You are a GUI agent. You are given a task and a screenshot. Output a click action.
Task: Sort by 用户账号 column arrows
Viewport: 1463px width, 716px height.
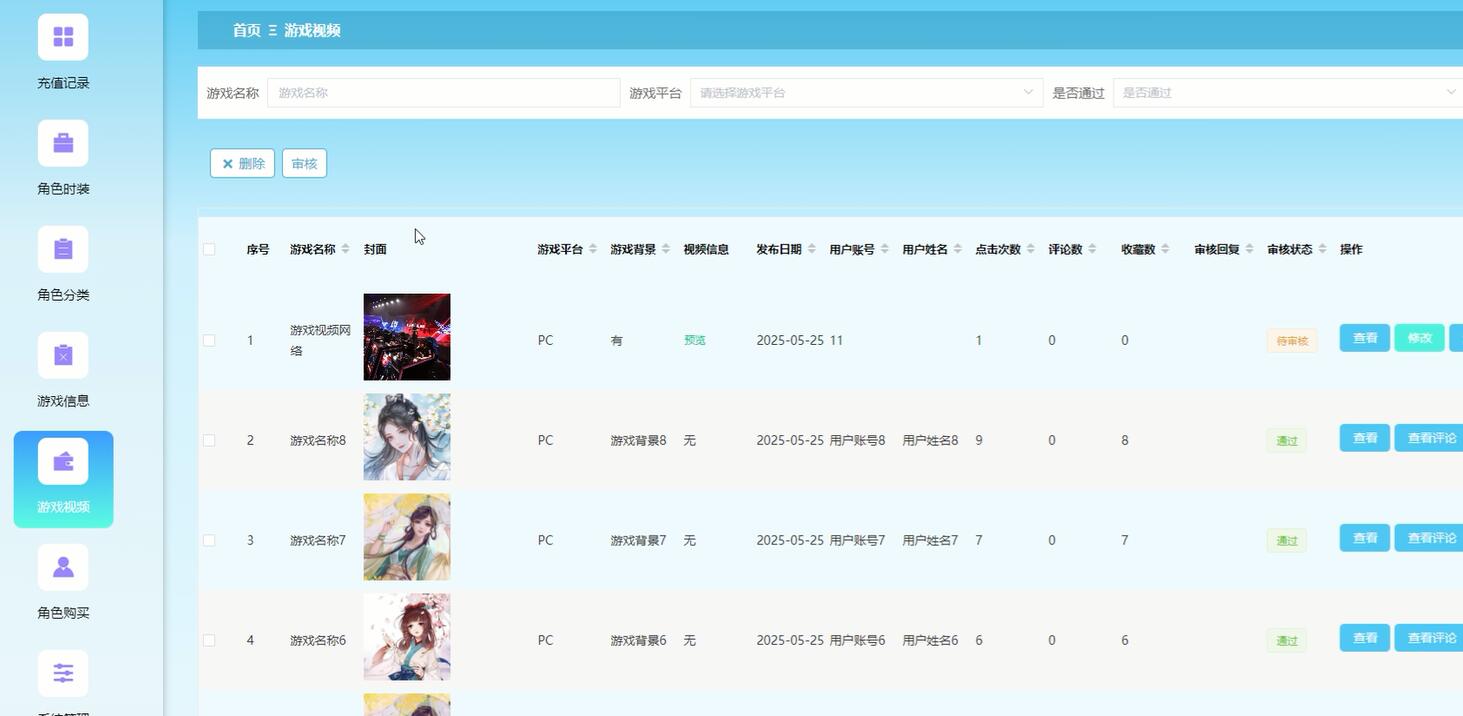point(884,249)
